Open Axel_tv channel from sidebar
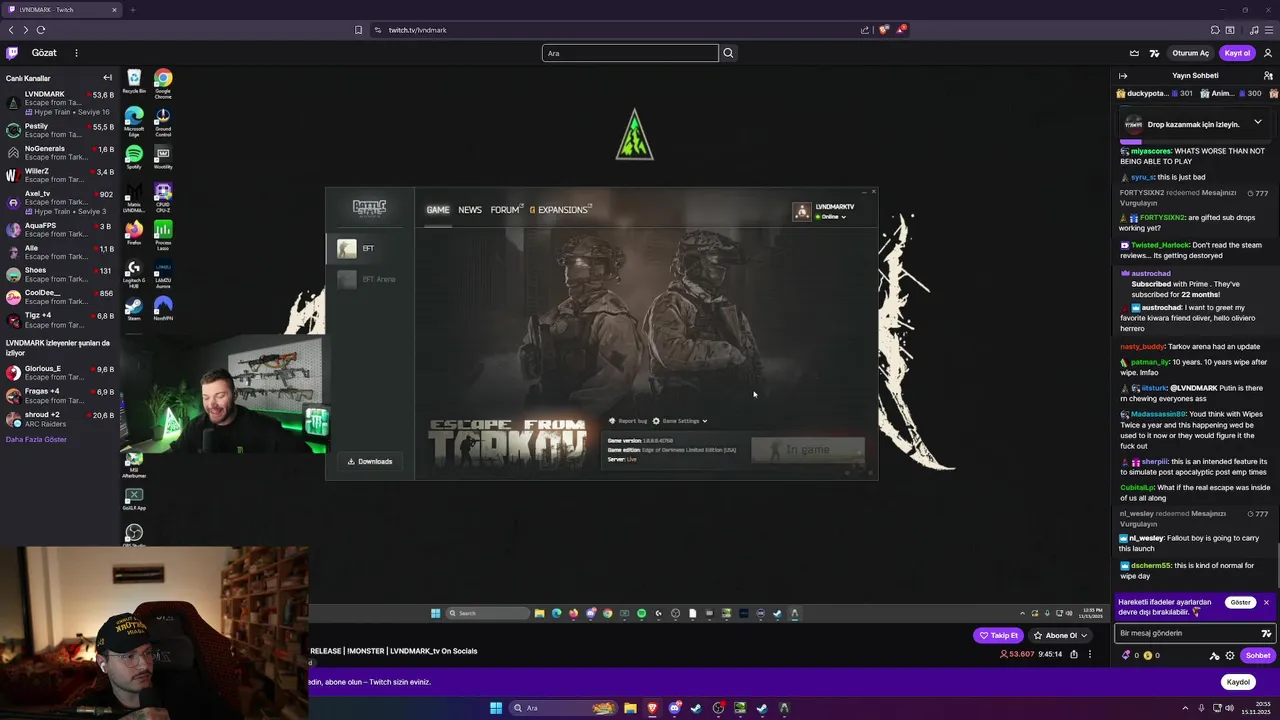 60,202
